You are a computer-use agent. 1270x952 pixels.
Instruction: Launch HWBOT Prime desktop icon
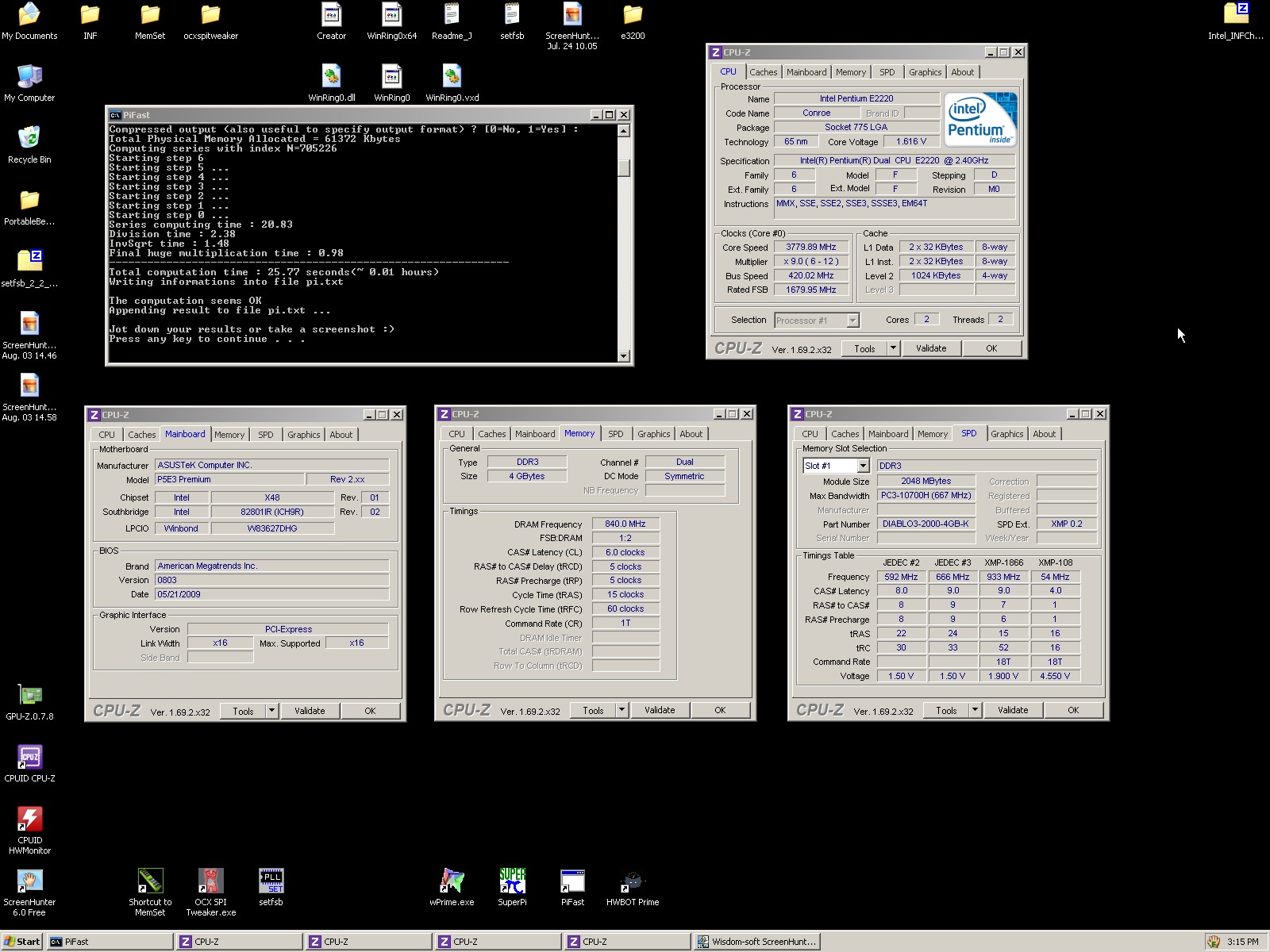point(633,888)
